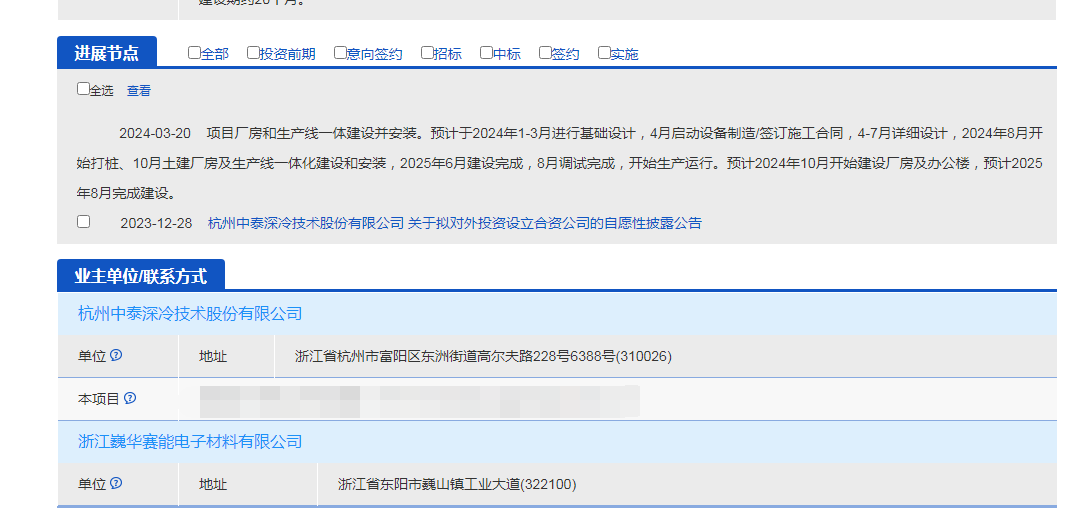Viewport: 1066px width, 513px height.
Task: Click help icon beside 单位 under 浙江巍华赛能
Action: pyautogui.click(x=116, y=483)
